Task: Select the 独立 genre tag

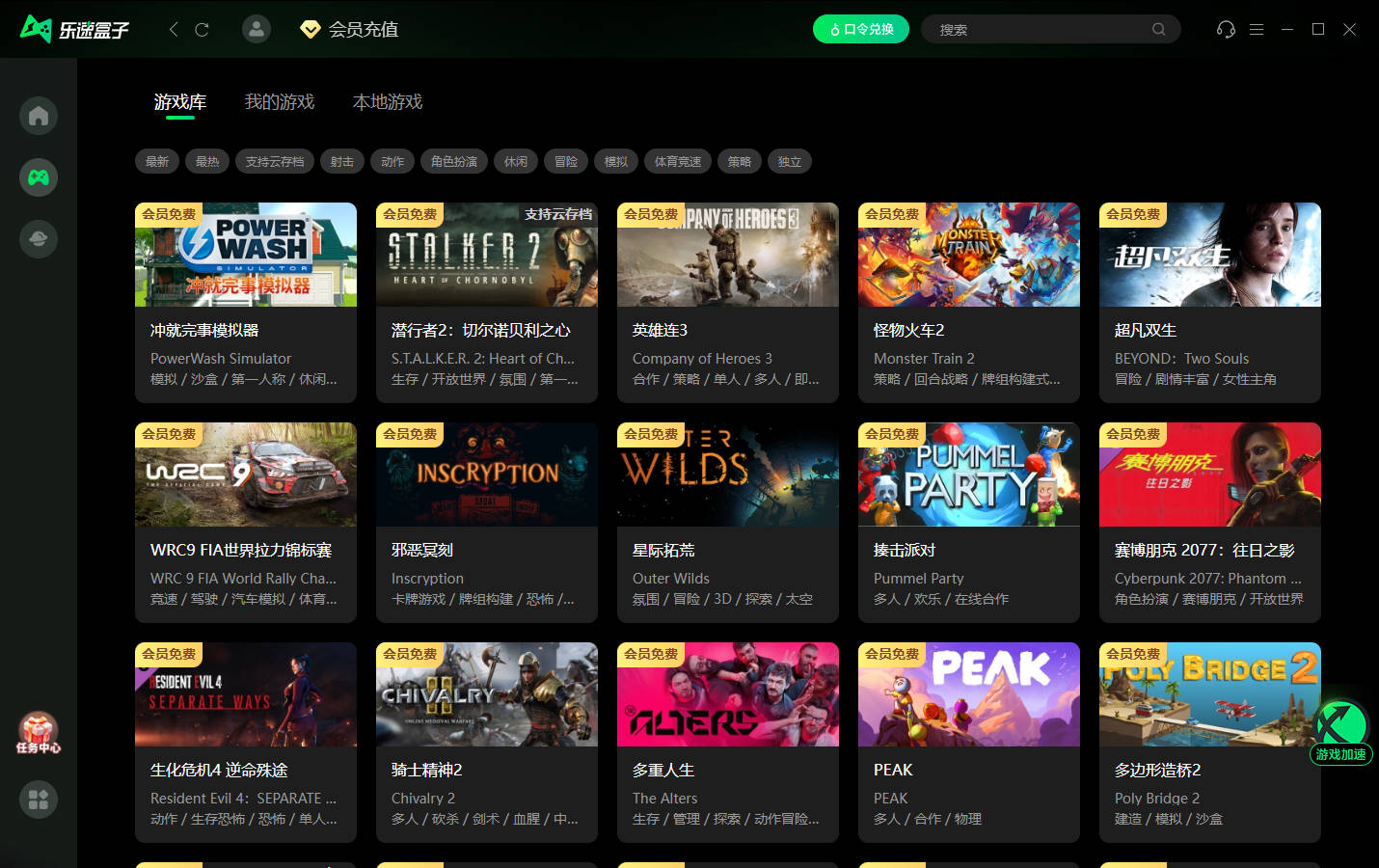Action: coord(790,161)
